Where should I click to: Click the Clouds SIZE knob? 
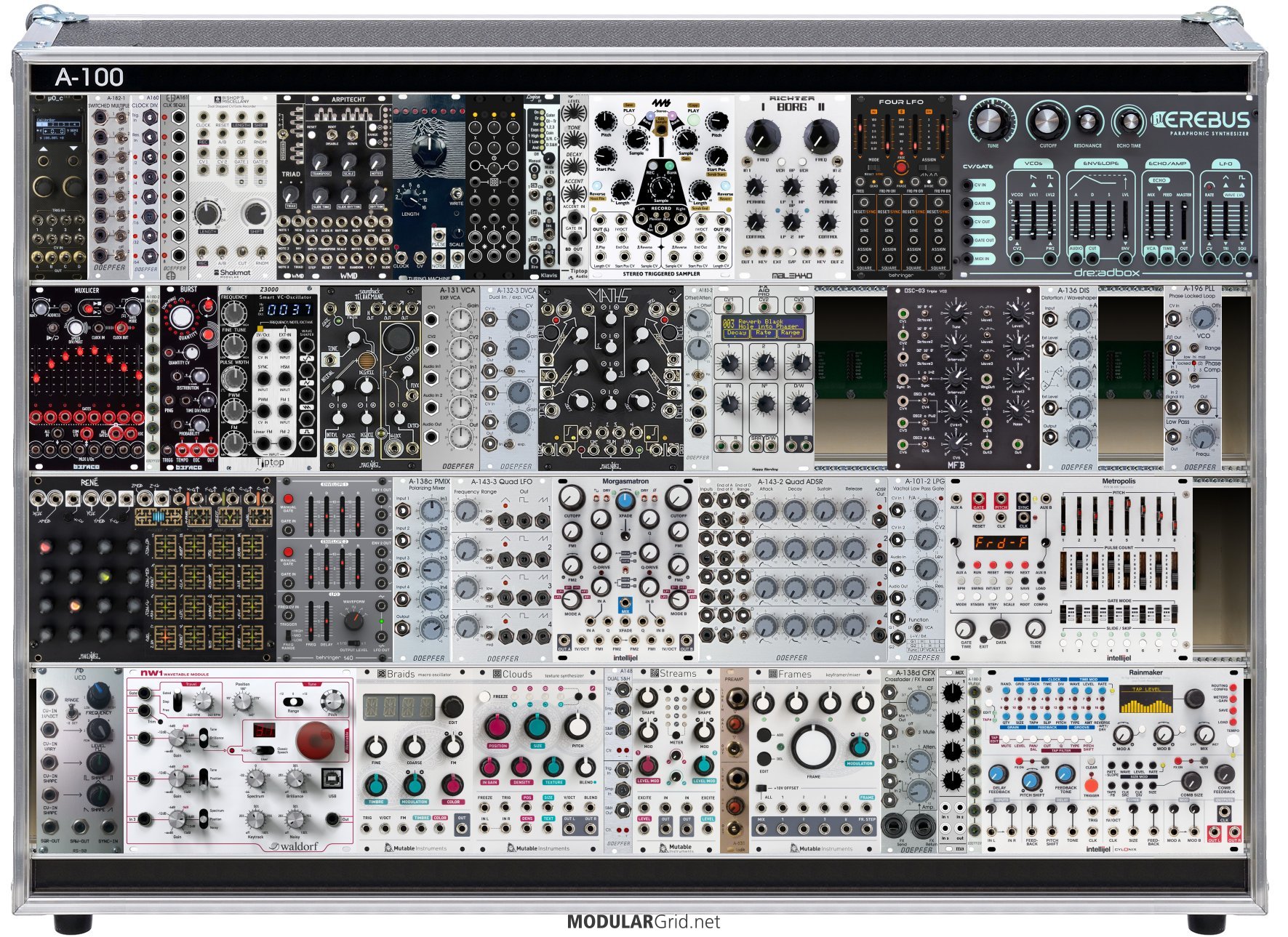click(x=537, y=727)
